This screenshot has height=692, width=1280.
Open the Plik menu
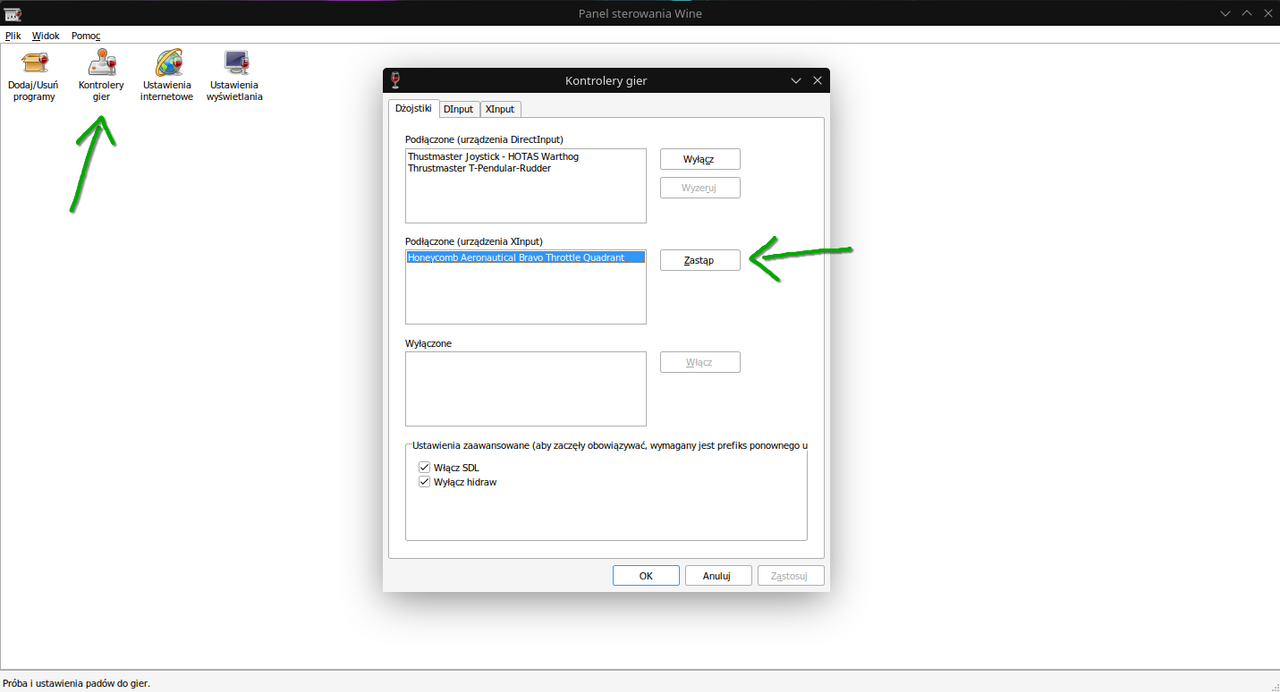click(x=13, y=35)
